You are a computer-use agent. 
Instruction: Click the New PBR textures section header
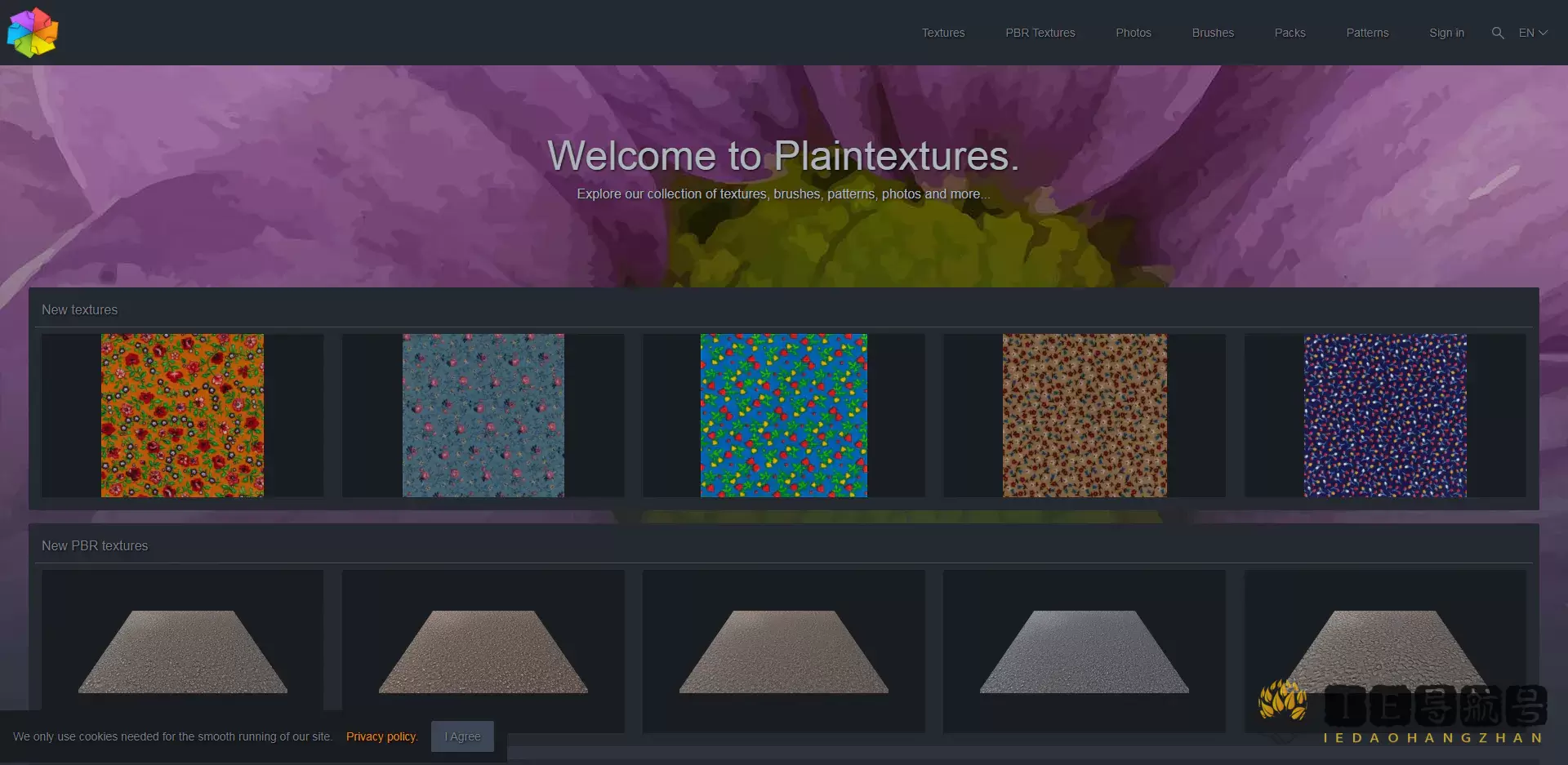[x=95, y=545]
